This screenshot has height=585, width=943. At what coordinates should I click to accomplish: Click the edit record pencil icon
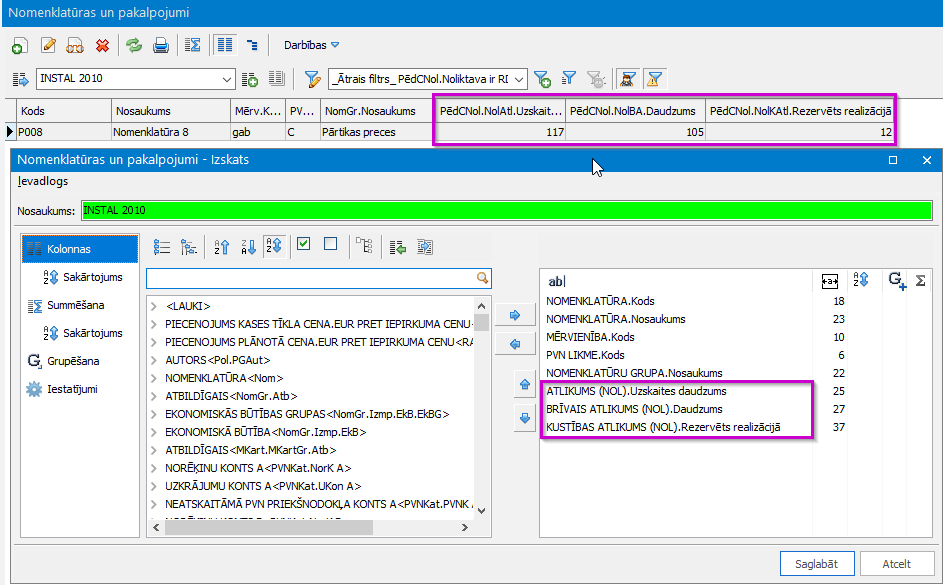pos(48,45)
